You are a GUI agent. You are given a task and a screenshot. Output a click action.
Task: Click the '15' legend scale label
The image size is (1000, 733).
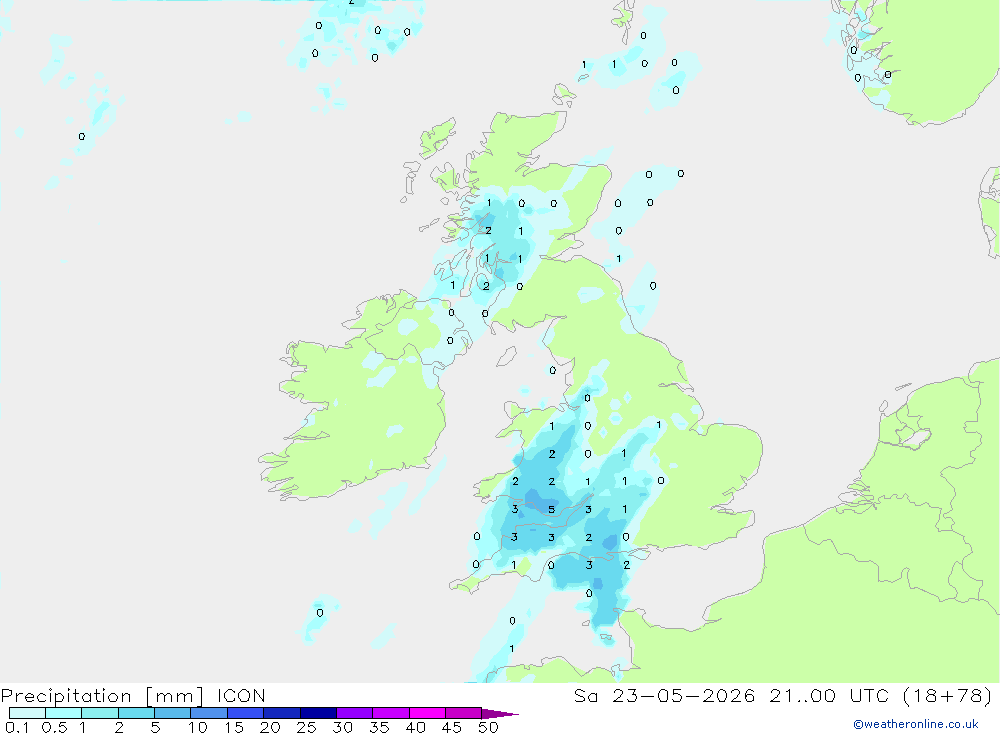click(x=234, y=727)
